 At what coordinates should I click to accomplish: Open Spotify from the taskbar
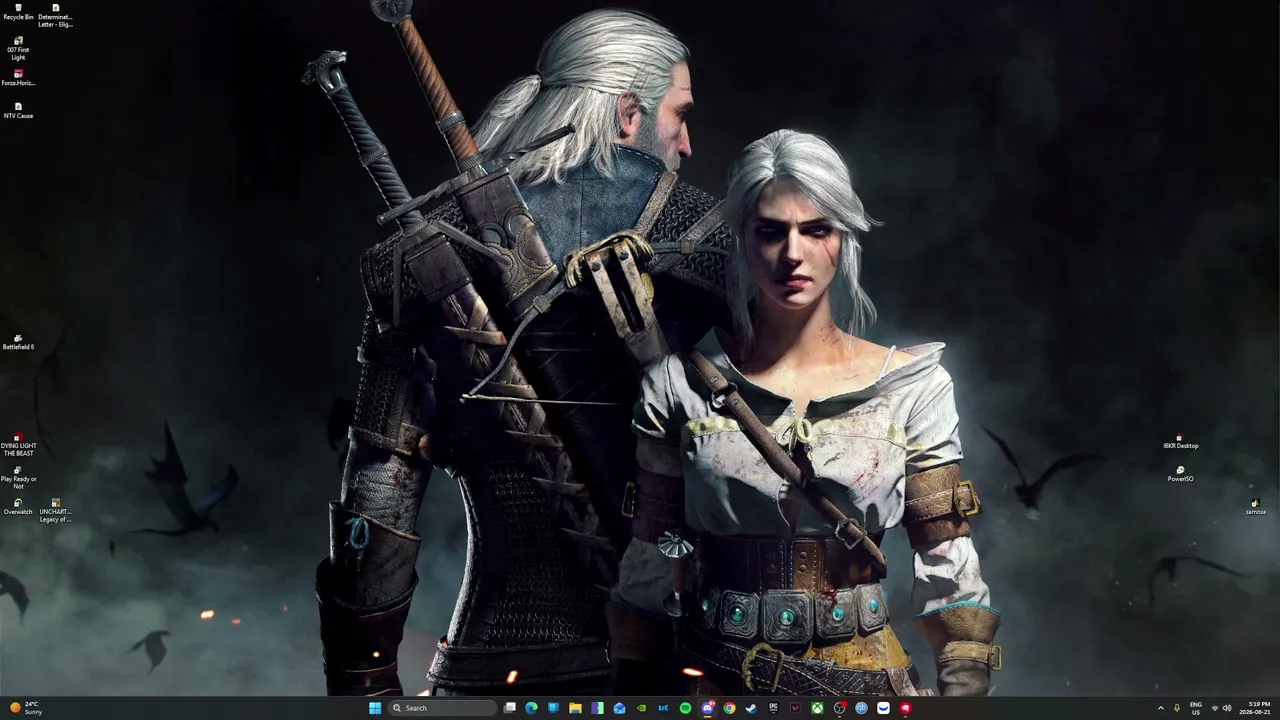[x=685, y=708]
